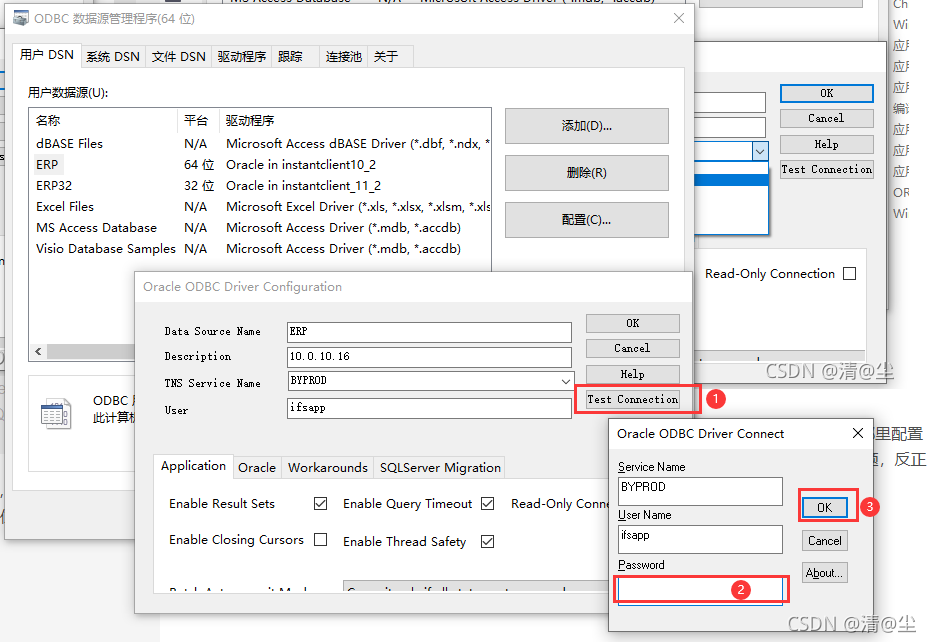Select the Excel Files data source row
Screen dimensions: 931x642
tap(260, 207)
